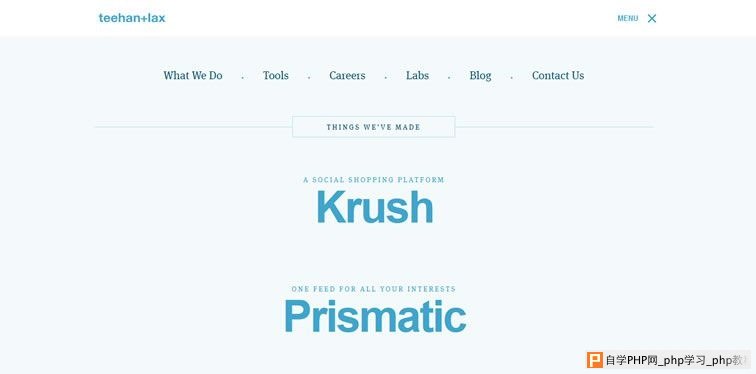This screenshot has width=756, height=374.
Task: Click 'A Social Shopping Platform' subtitle
Action: point(374,180)
